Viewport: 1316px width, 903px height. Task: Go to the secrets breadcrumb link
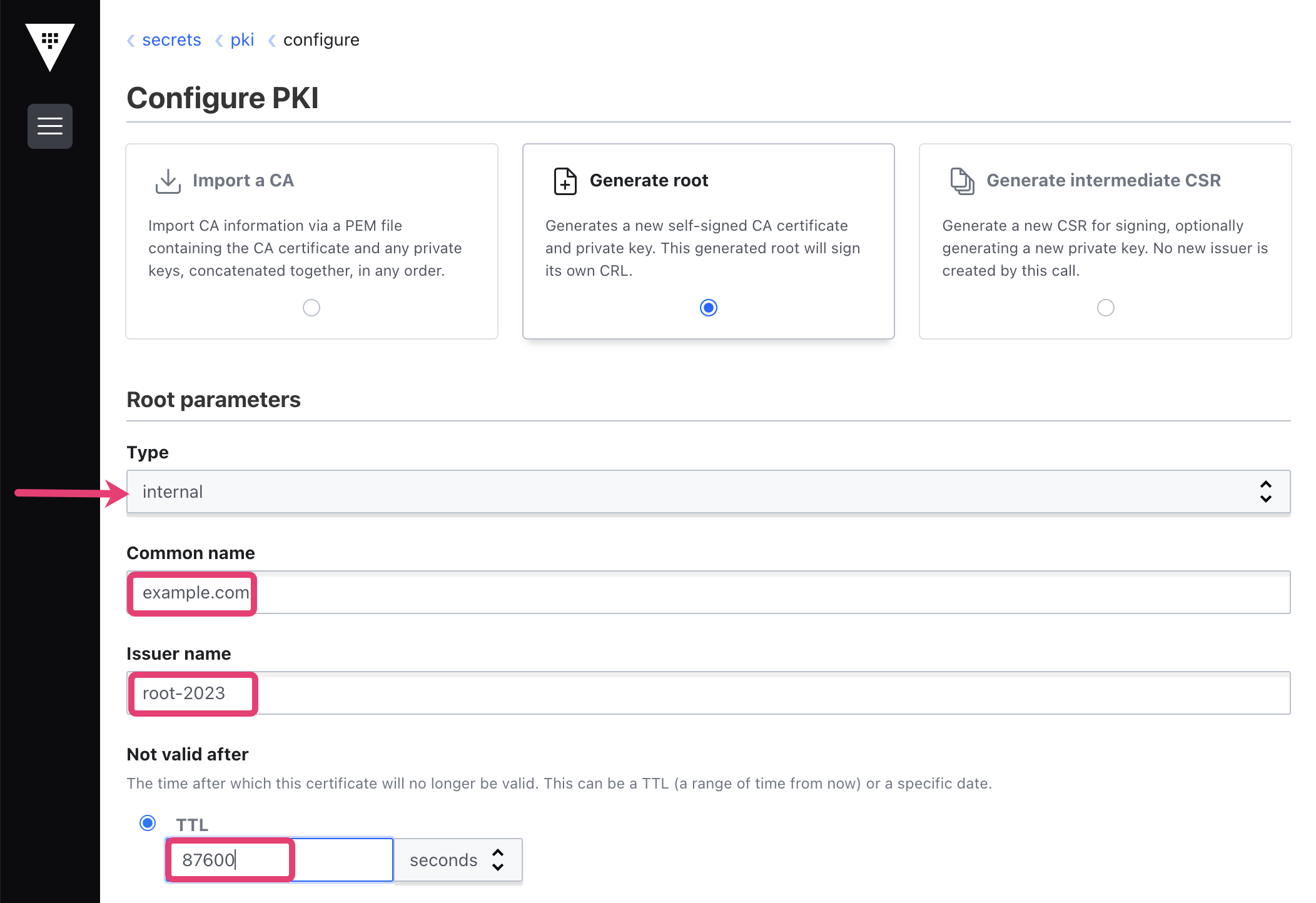coord(171,40)
